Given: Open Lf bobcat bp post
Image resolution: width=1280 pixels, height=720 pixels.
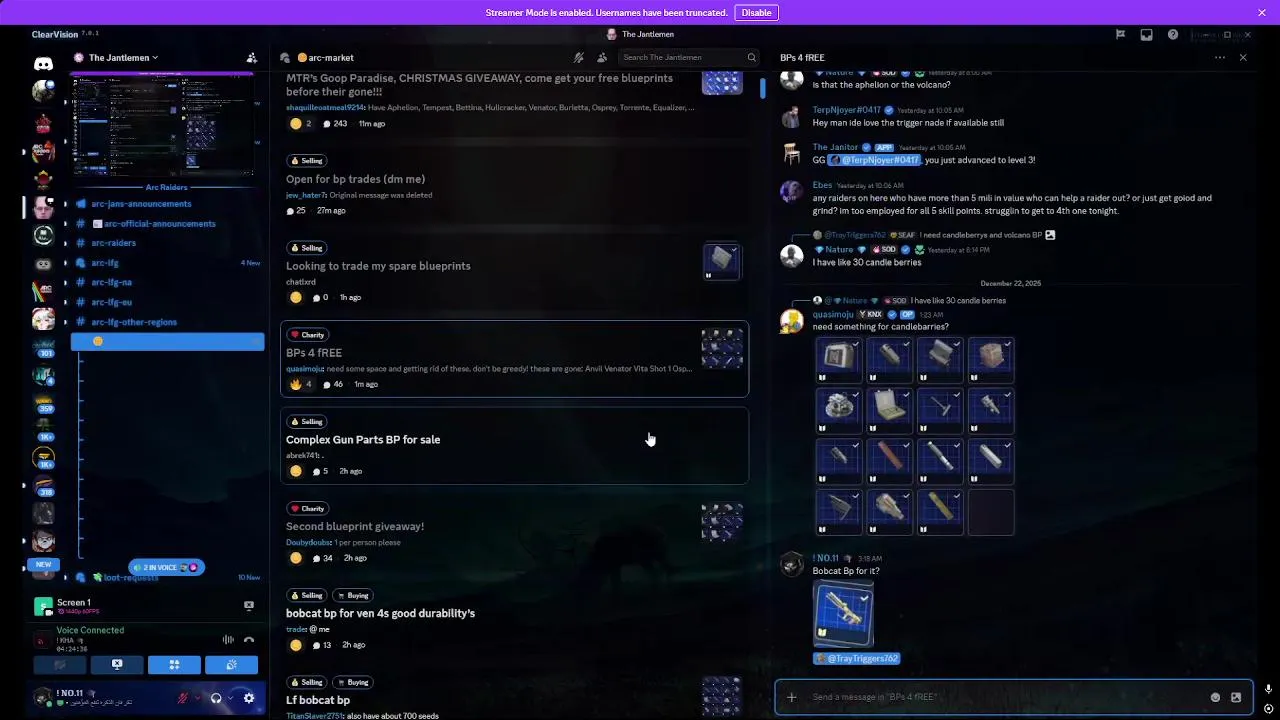Looking at the screenshot, I should pos(514,695).
